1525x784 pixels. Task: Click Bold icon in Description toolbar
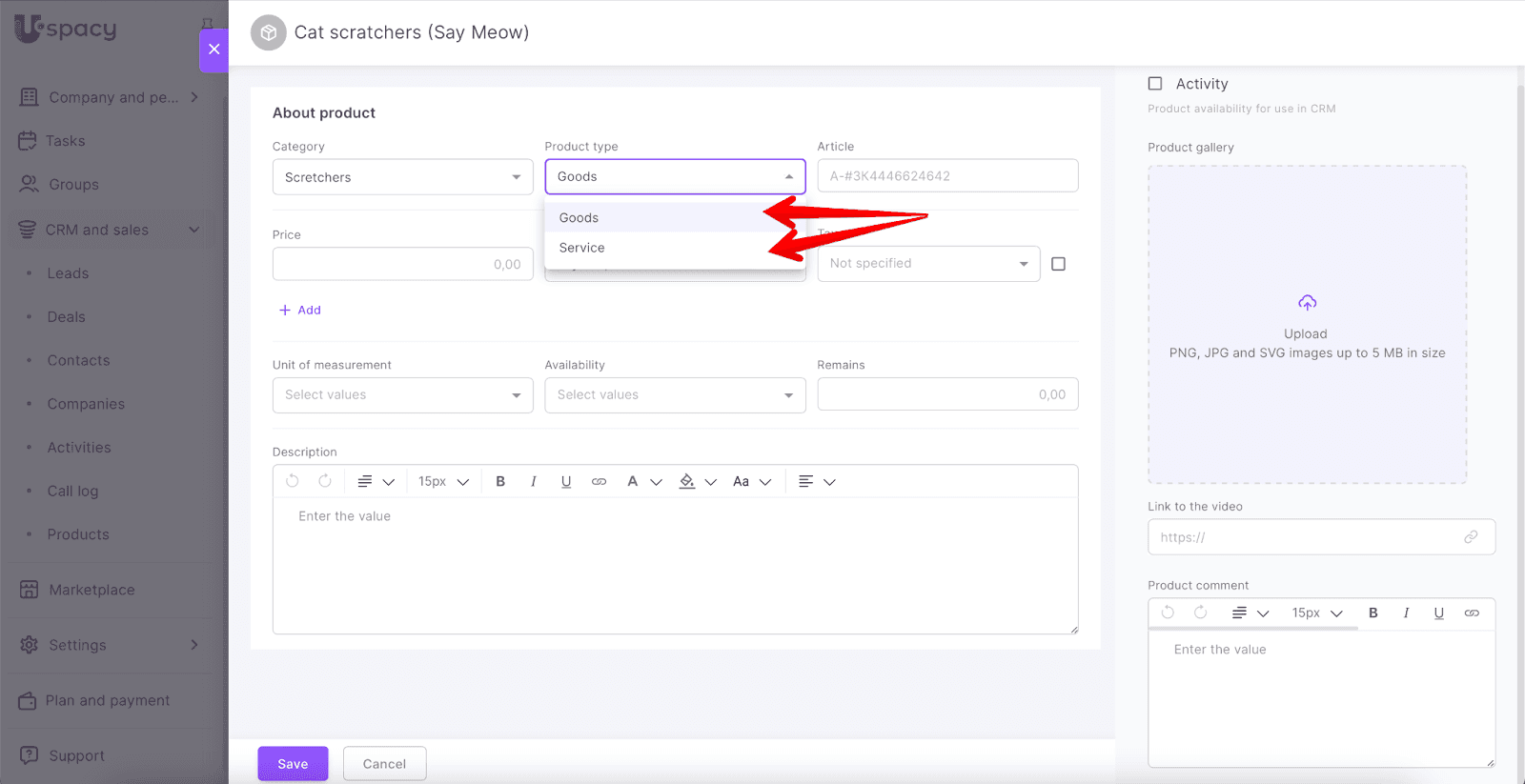pos(500,482)
